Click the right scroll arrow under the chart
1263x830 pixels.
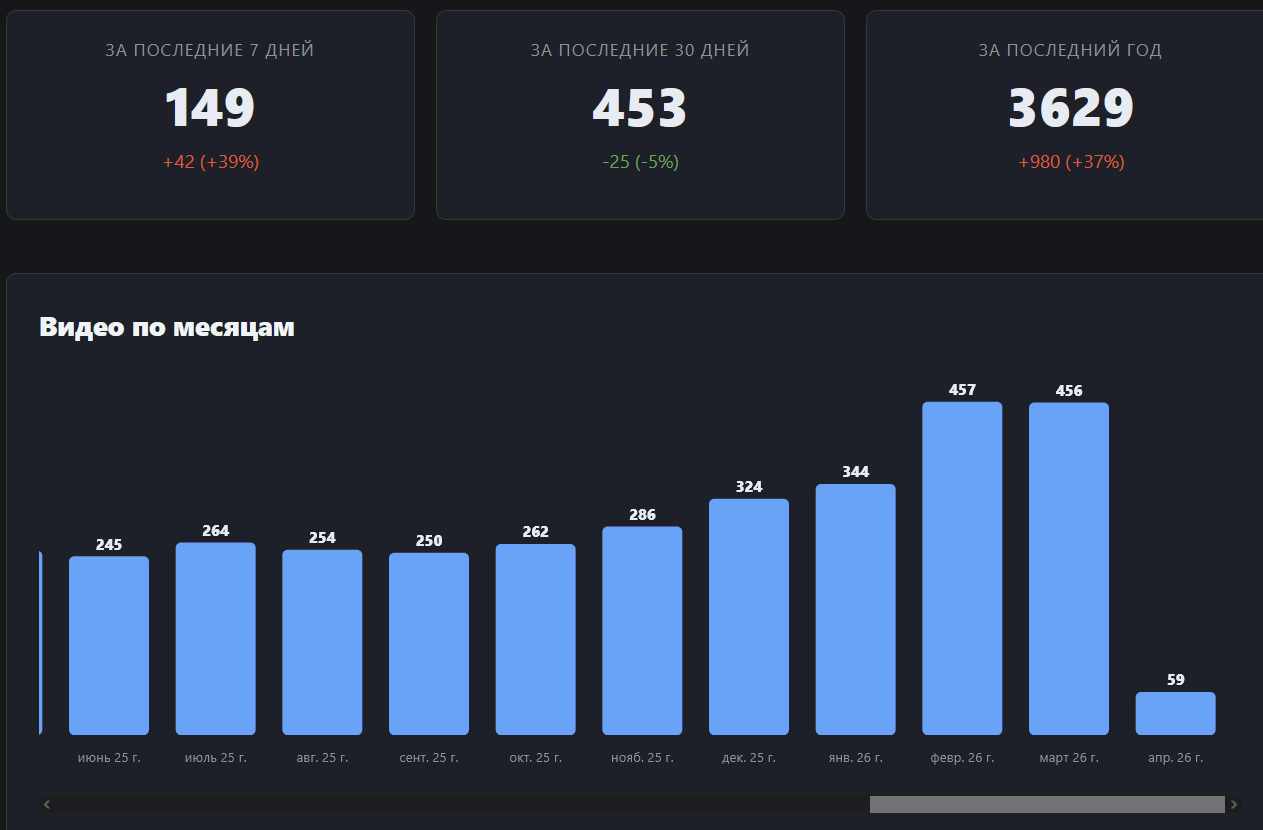pos(1233,804)
